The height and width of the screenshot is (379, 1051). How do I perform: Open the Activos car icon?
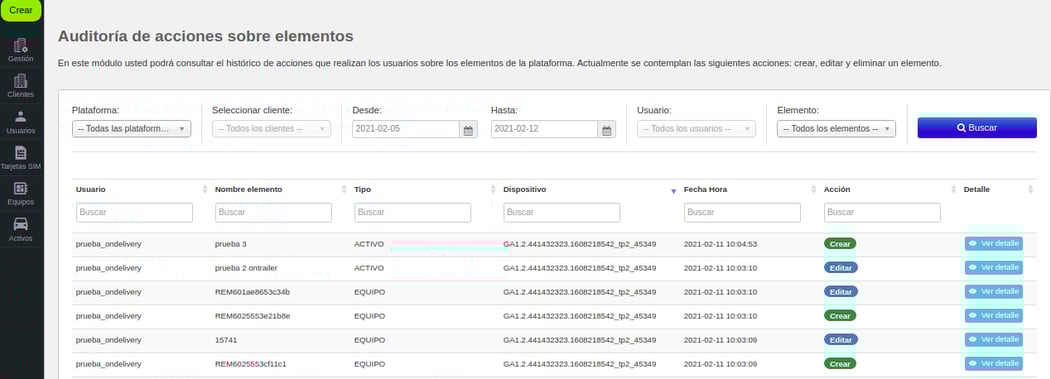click(x=21, y=225)
